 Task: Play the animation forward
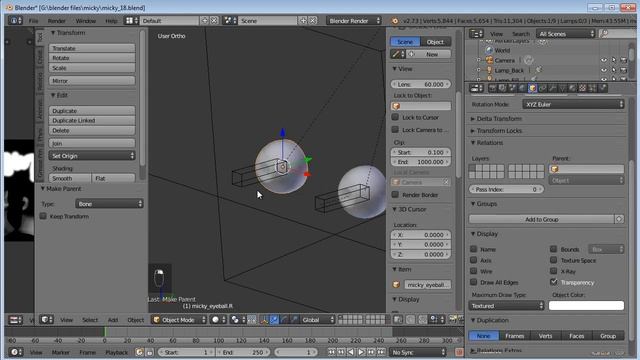click(361, 352)
